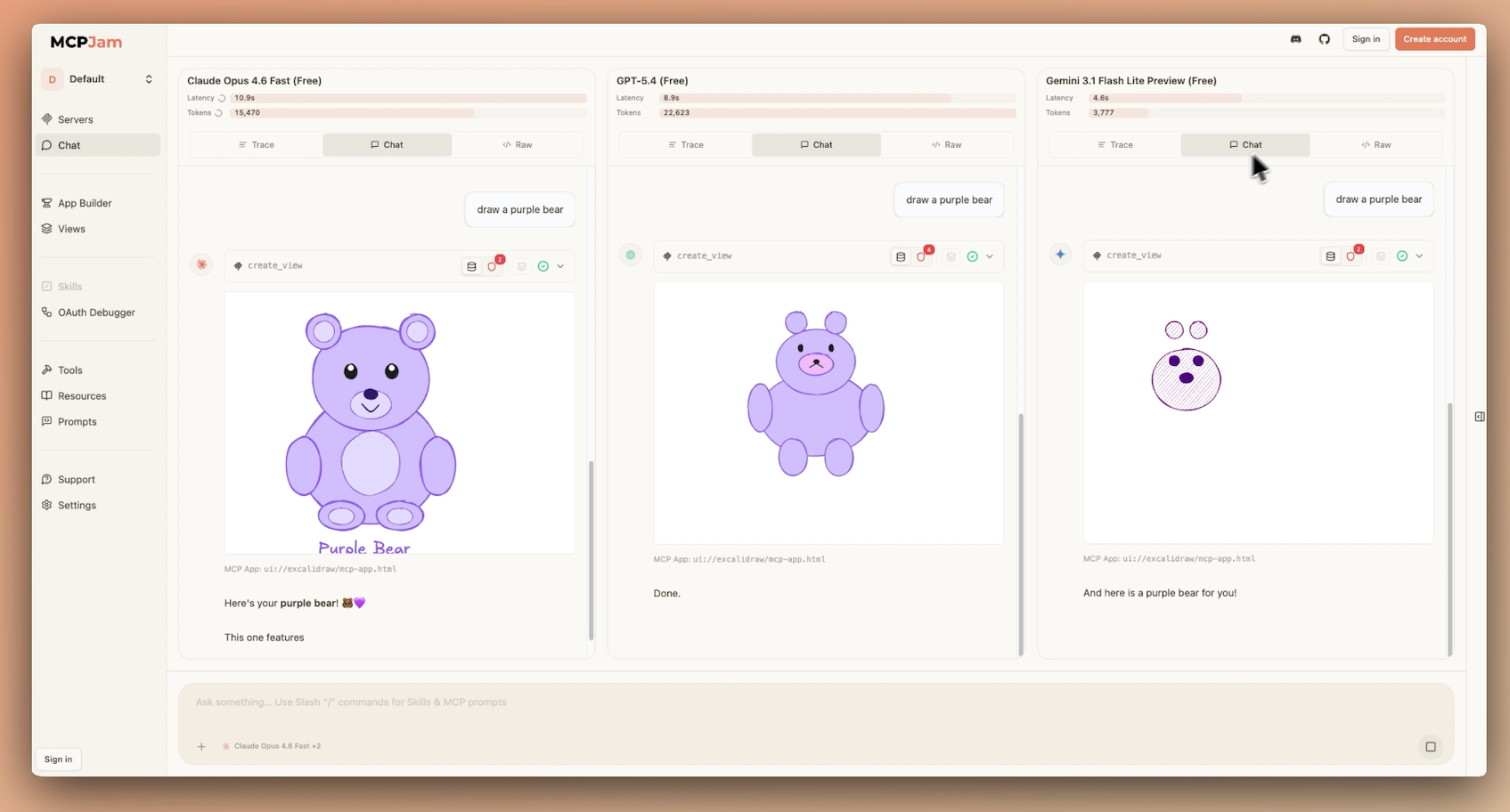Click Sign in at bottom of sidebar
Viewport: 1510px width, 812px height.
58,759
